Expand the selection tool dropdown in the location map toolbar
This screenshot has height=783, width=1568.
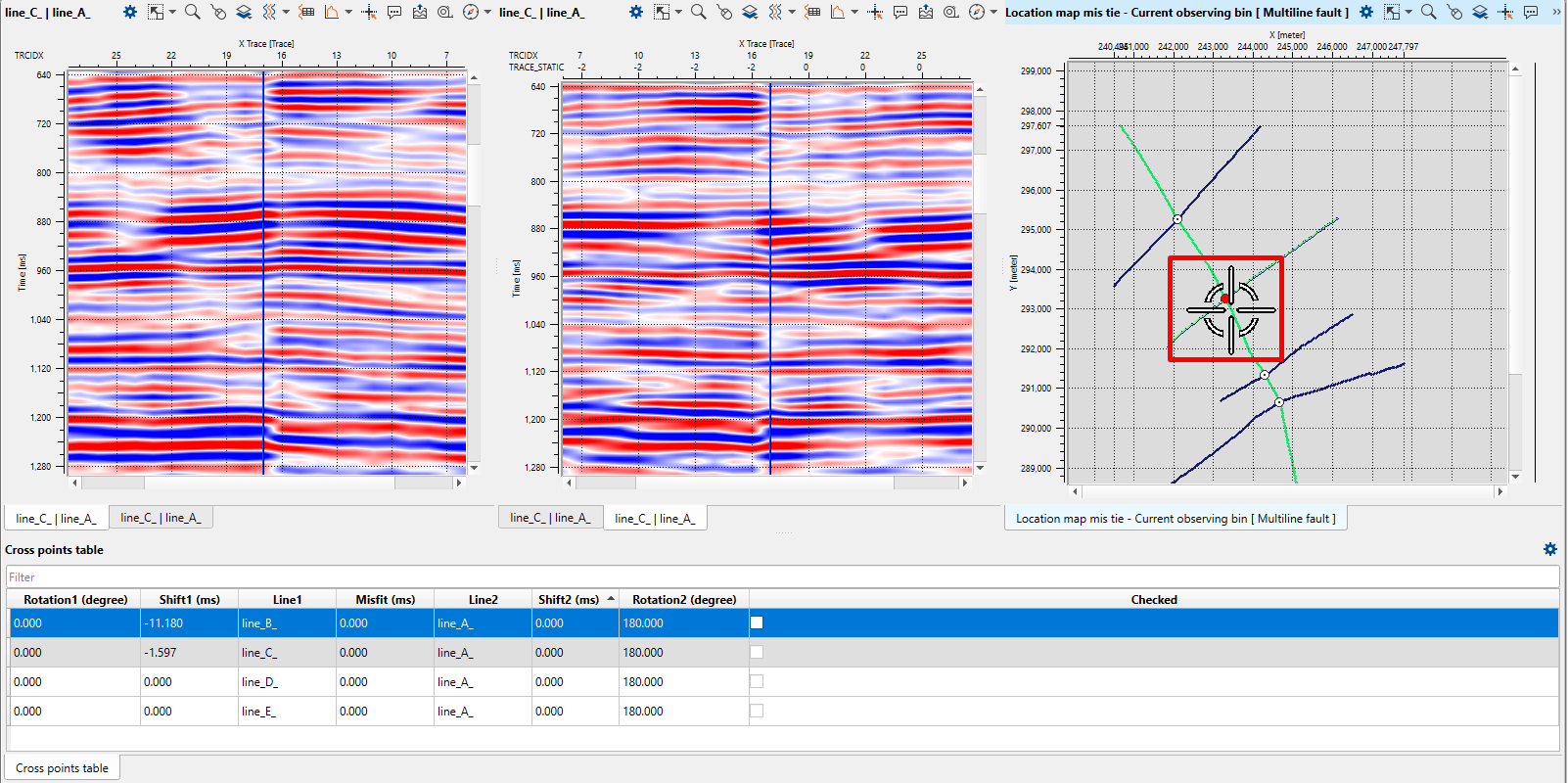tap(1408, 12)
